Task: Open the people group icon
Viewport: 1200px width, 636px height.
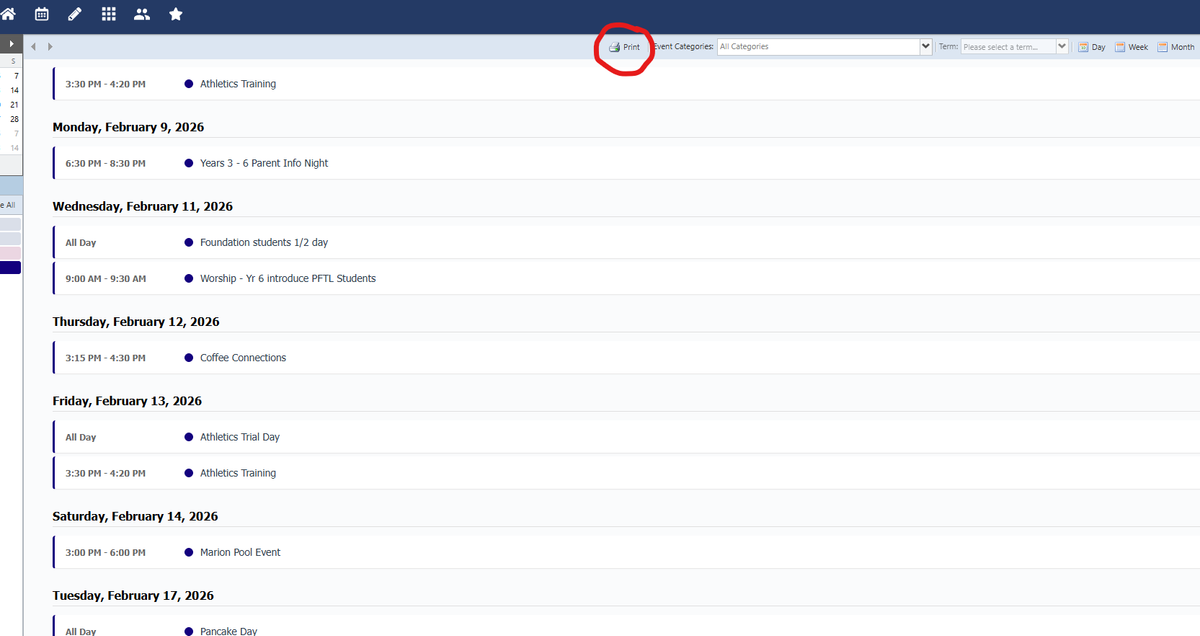Action: [142, 14]
